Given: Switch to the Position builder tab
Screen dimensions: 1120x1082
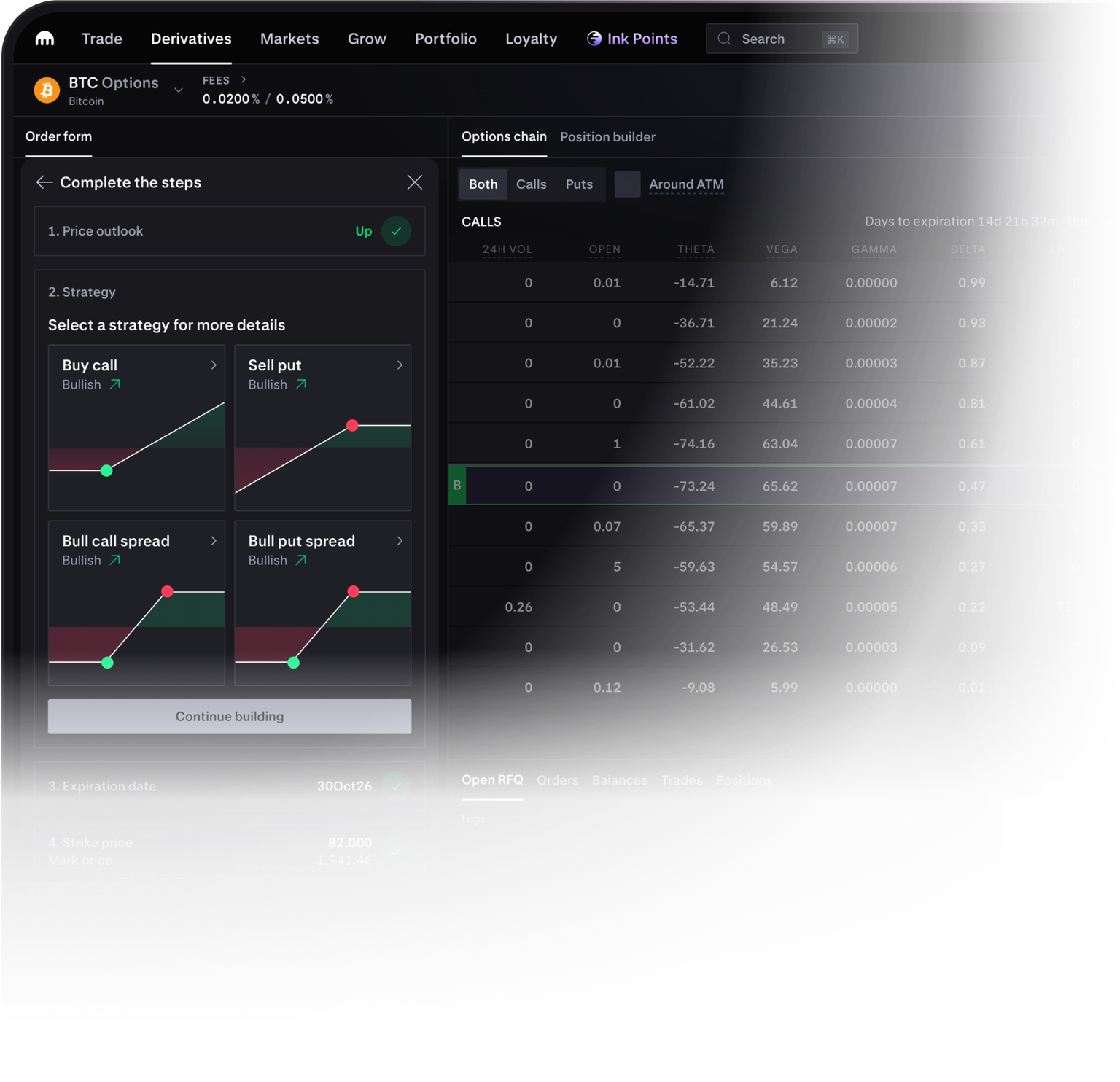Looking at the screenshot, I should 607,137.
